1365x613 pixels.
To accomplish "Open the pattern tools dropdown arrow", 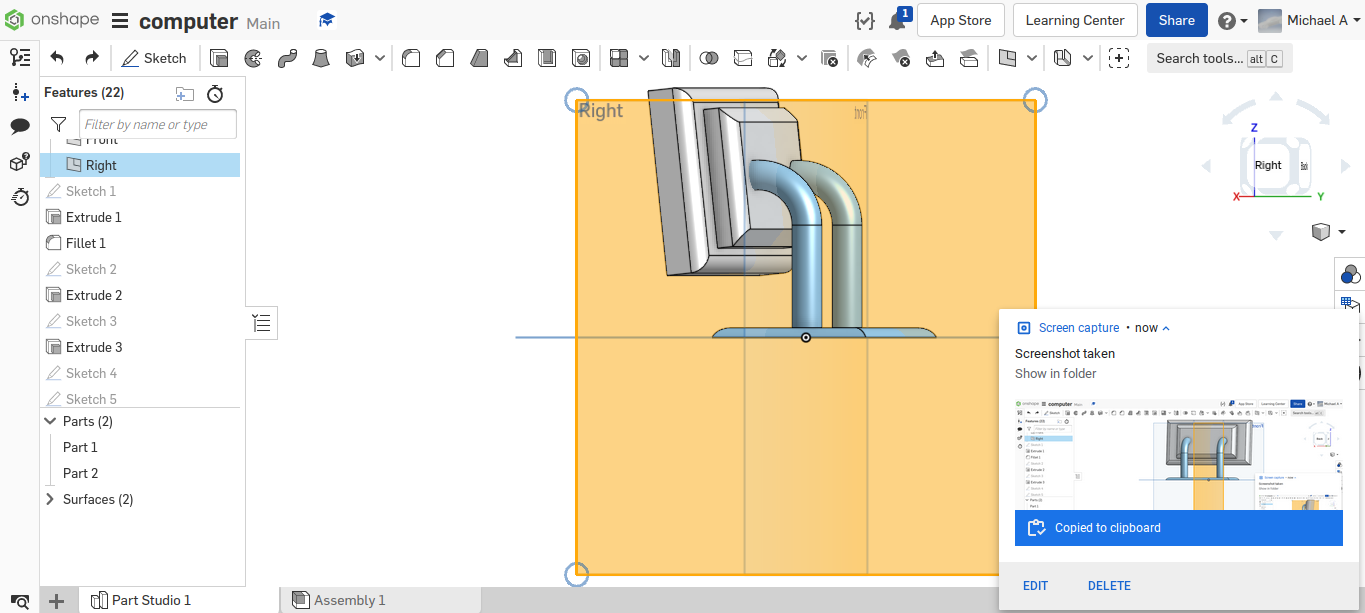I will 644,58.
